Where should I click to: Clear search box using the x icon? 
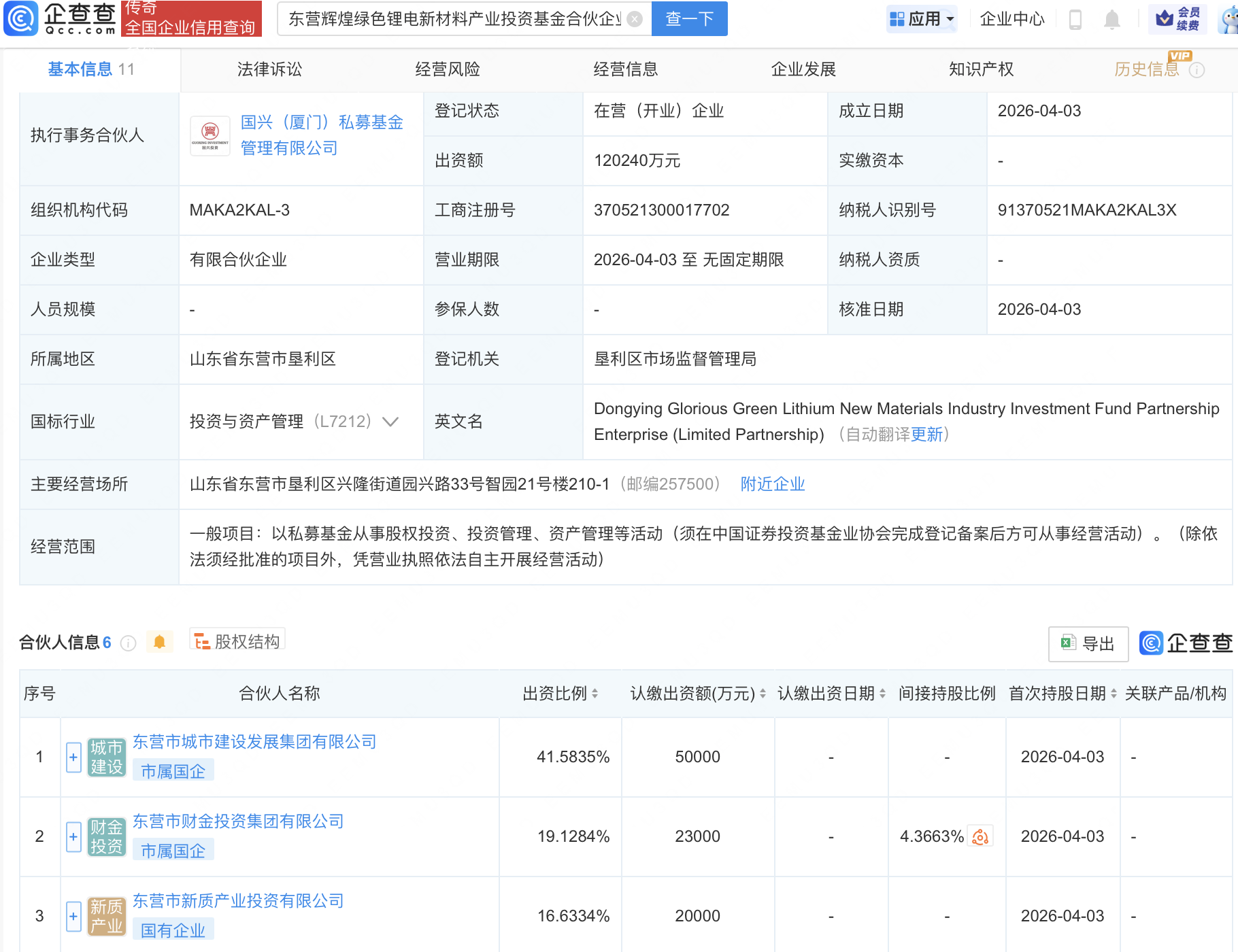pos(634,19)
